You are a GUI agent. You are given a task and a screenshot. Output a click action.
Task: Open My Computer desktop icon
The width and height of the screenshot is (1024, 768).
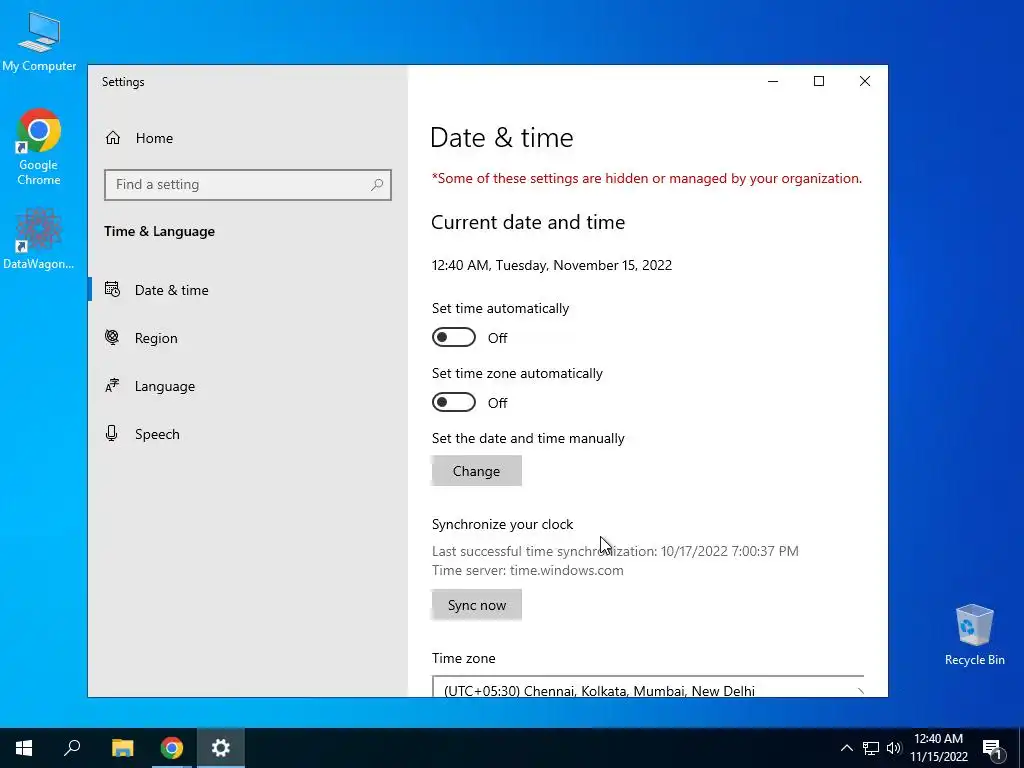click(x=39, y=41)
